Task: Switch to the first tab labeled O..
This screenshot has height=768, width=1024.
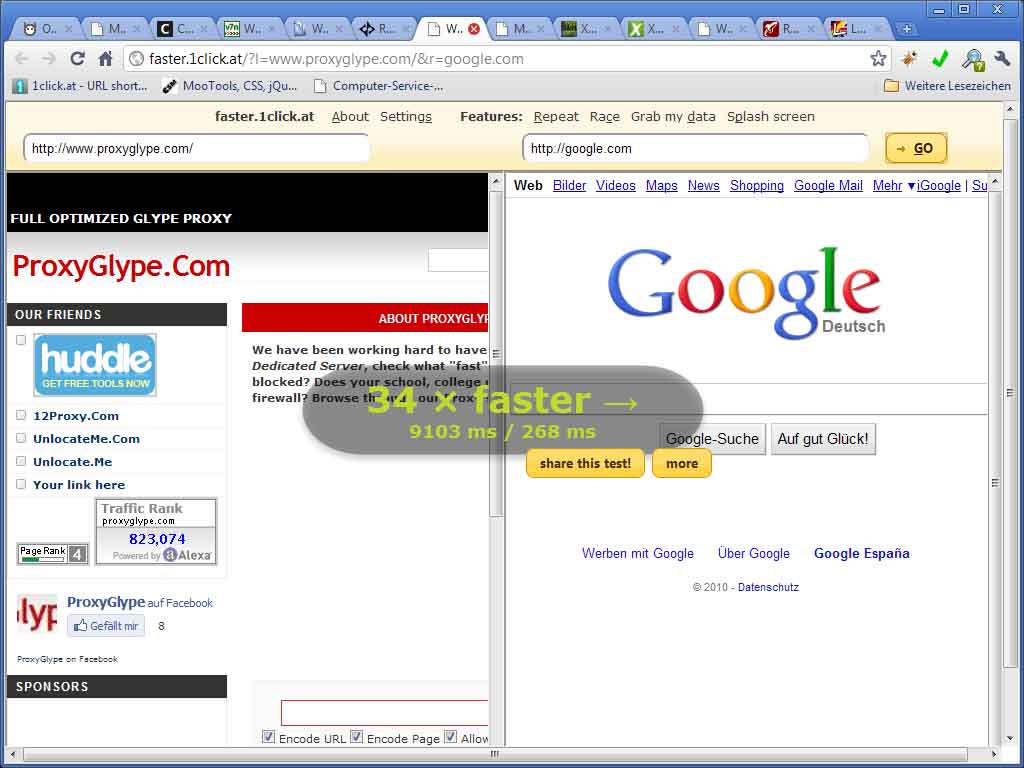Action: pyautogui.click(x=48, y=29)
